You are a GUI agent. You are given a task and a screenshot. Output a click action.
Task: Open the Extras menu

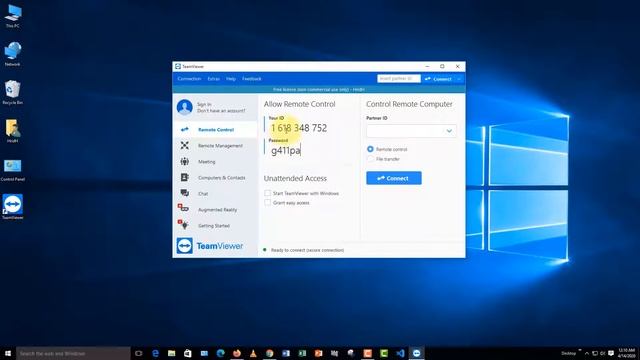pyautogui.click(x=213, y=79)
